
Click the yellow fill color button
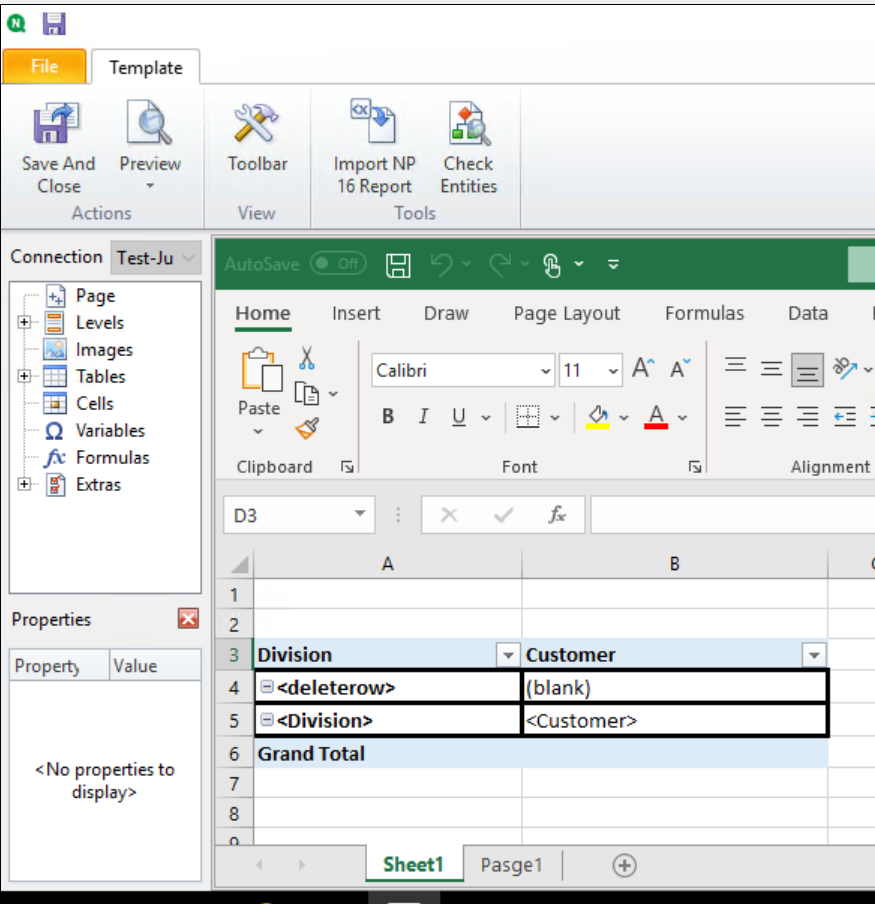click(x=598, y=416)
